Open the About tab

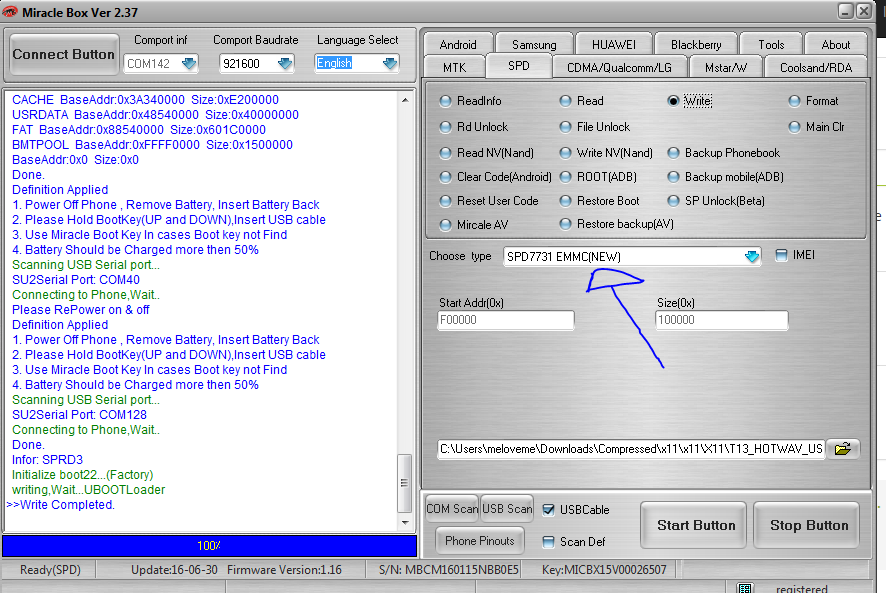(x=836, y=44)
